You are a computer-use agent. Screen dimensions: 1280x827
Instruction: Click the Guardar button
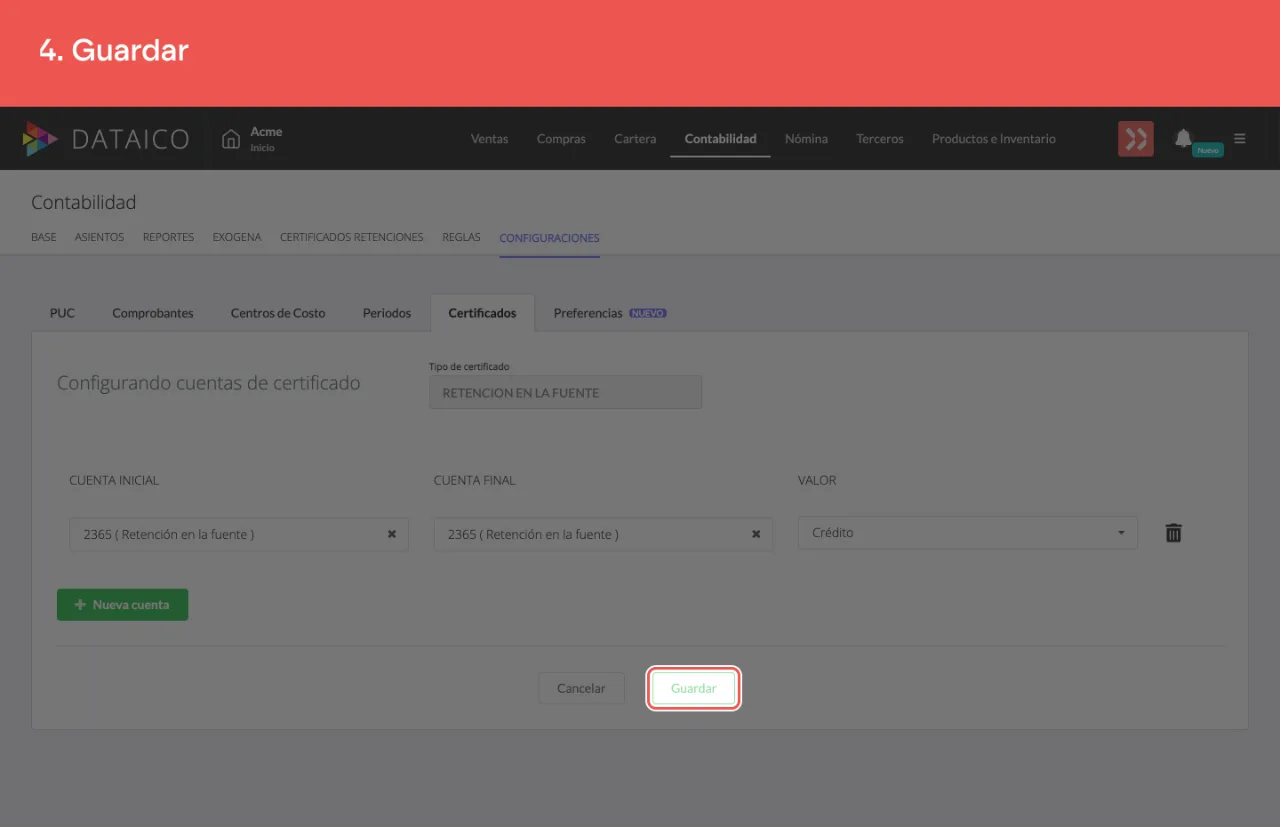694,689
